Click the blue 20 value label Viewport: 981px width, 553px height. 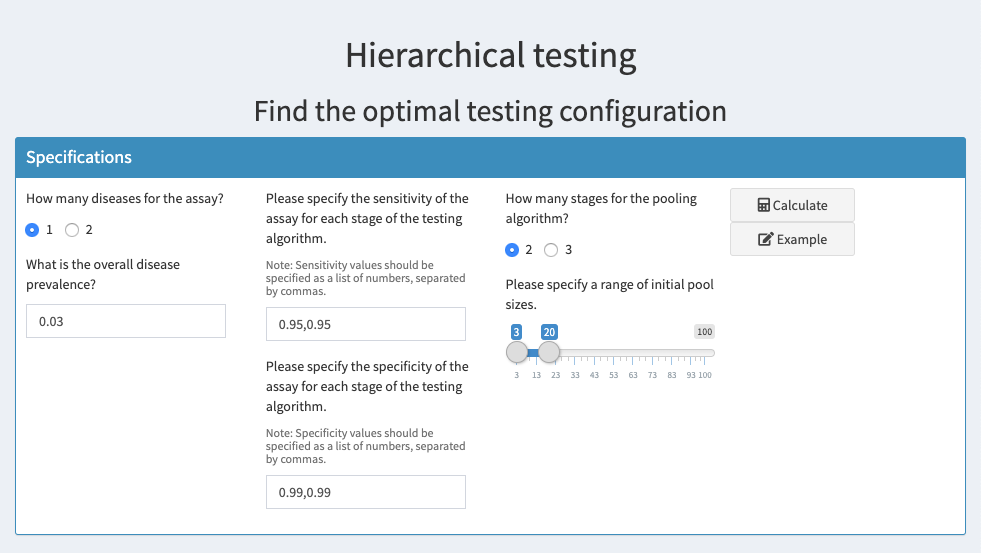point(549,332)
